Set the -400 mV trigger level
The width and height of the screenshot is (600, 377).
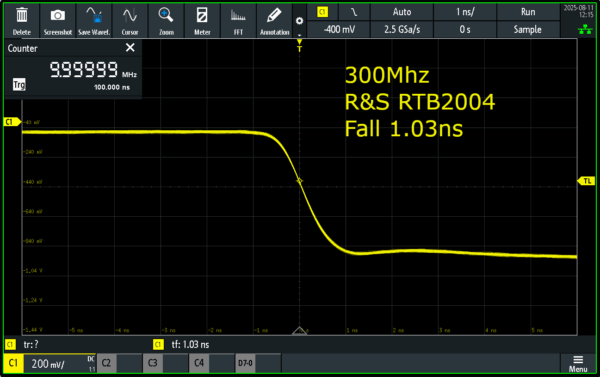click(x=339, y=29)
